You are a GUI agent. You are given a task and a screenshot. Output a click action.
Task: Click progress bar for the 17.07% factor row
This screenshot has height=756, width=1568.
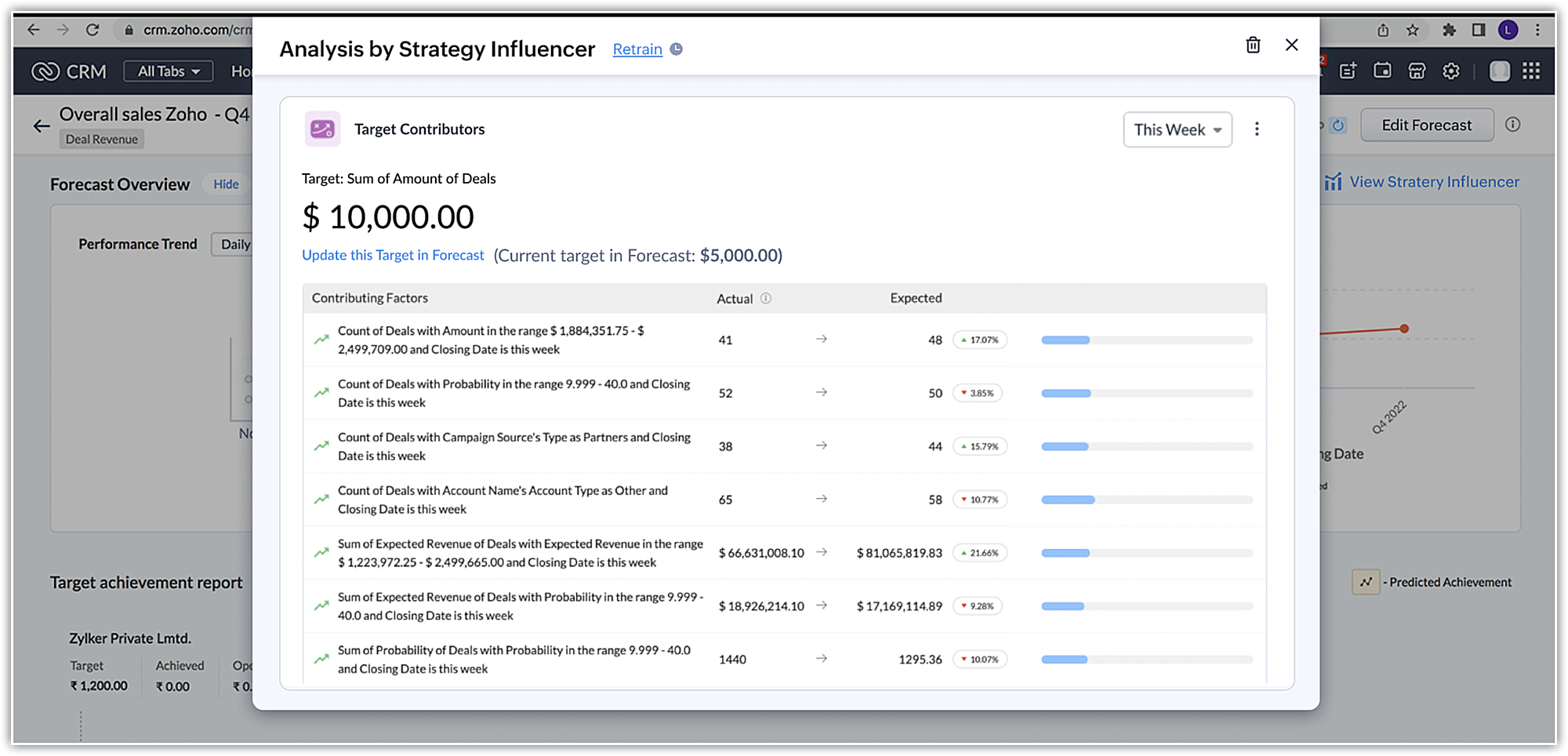1146,340
